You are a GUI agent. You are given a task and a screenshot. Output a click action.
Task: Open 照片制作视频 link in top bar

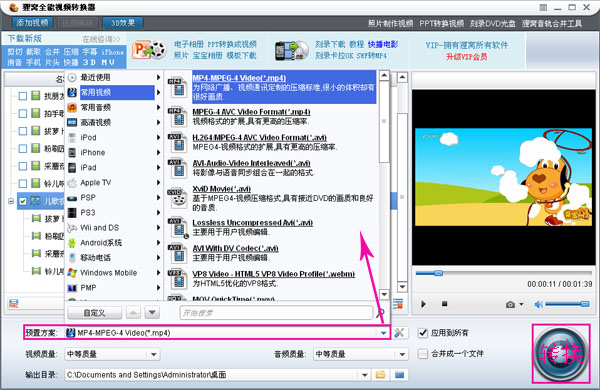point(390,23)
